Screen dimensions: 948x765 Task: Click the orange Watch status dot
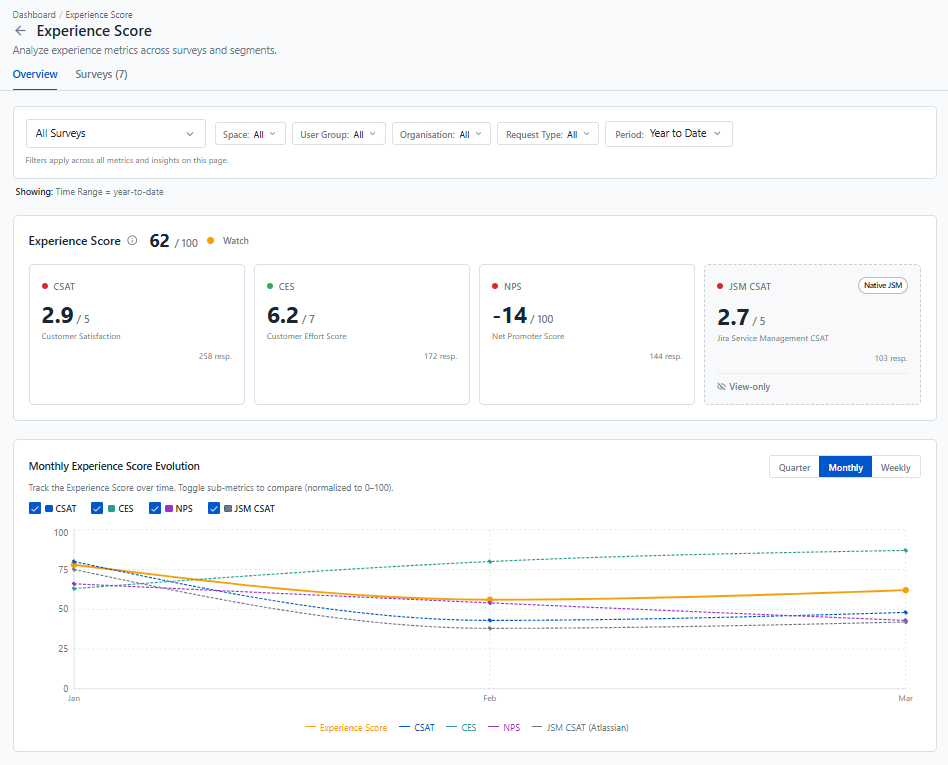210,241
